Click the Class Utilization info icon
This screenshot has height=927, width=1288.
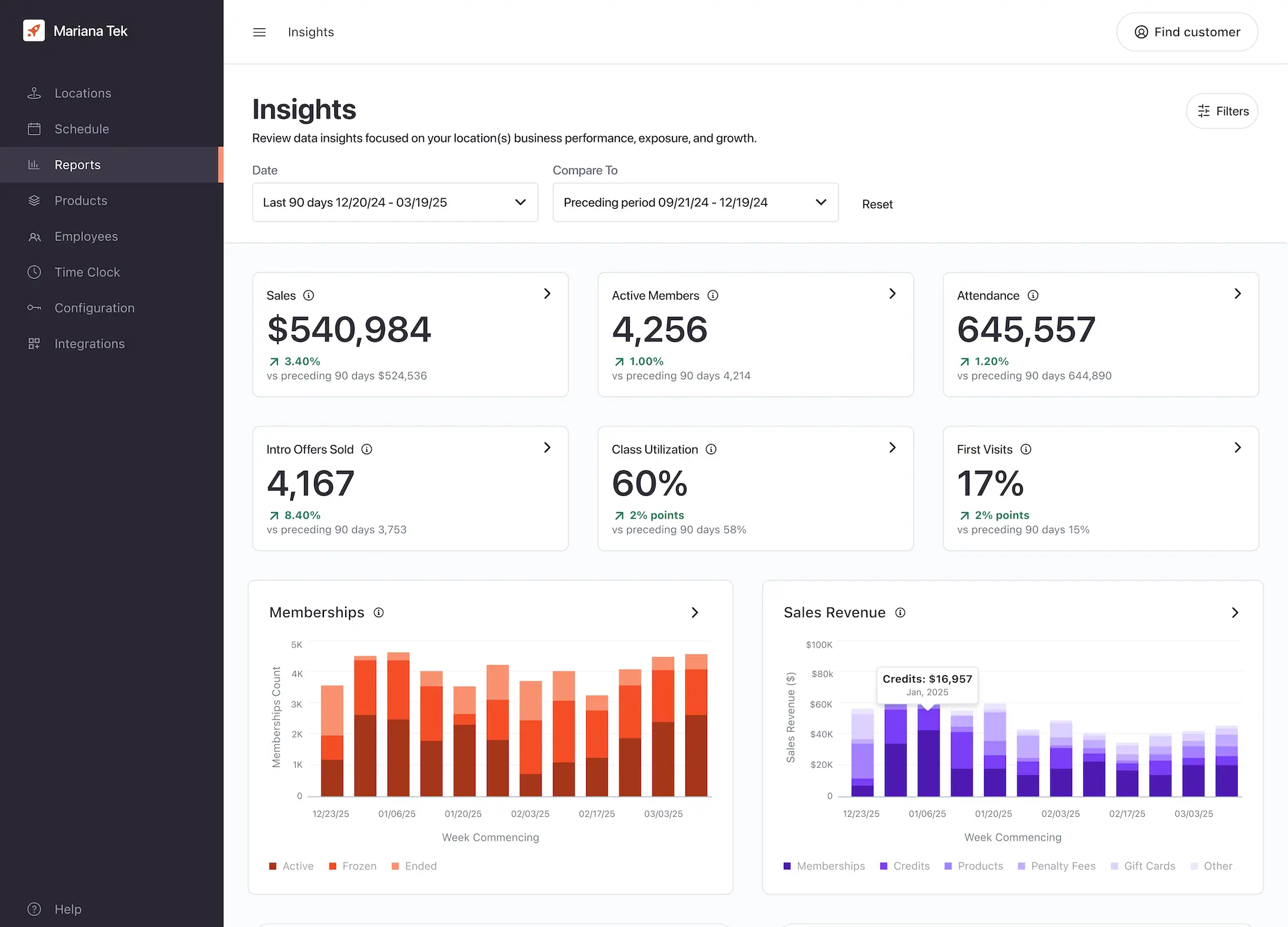point(711,450)
